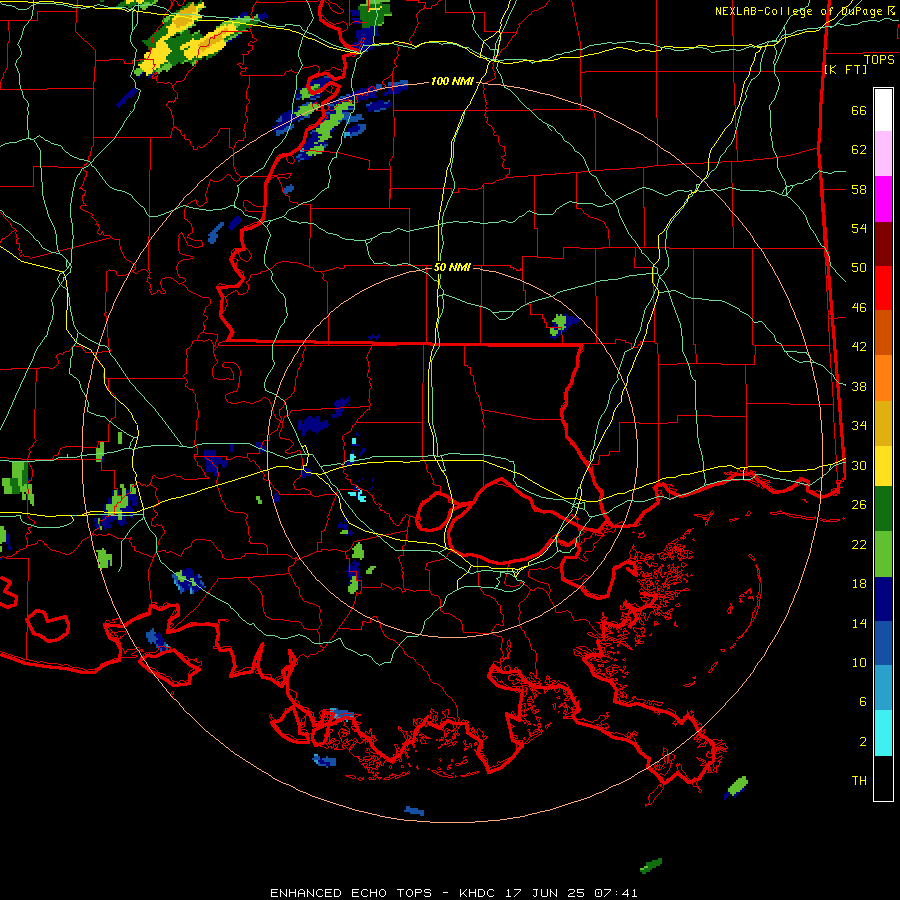Click the '50 NMI' range ring label

(x=452, y=267)
